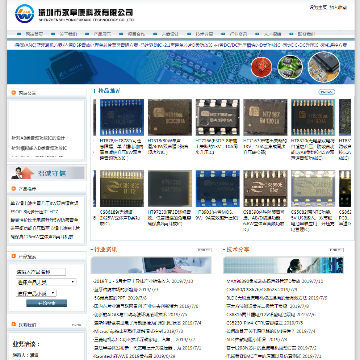View the pale gray chip photo in the second row

[313, 189]
